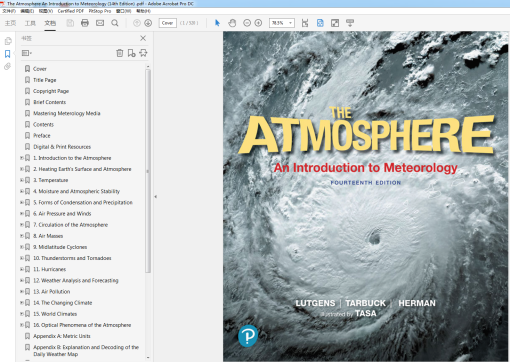Viewport: 510px width, 362px height.
Task: Click the bookmarks panel scrollbar
Action: (x=148, y=171)
